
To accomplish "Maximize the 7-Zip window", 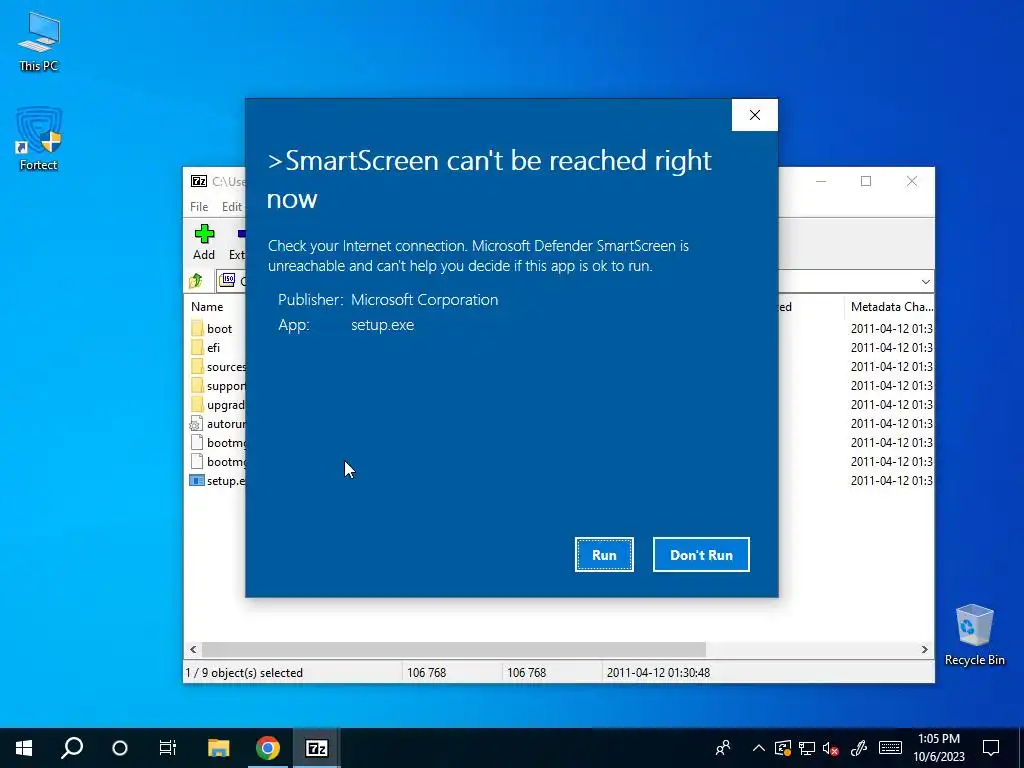I will (866, 181).
